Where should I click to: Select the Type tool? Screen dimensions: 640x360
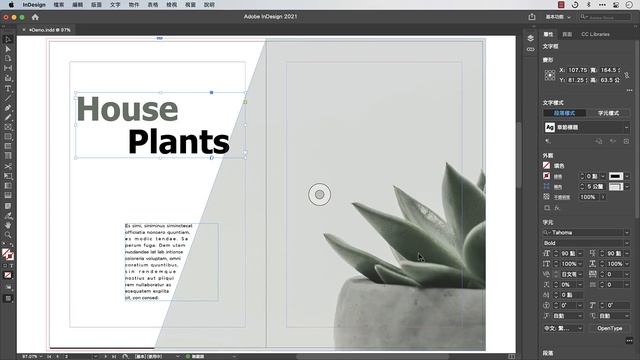pos(8,89)
